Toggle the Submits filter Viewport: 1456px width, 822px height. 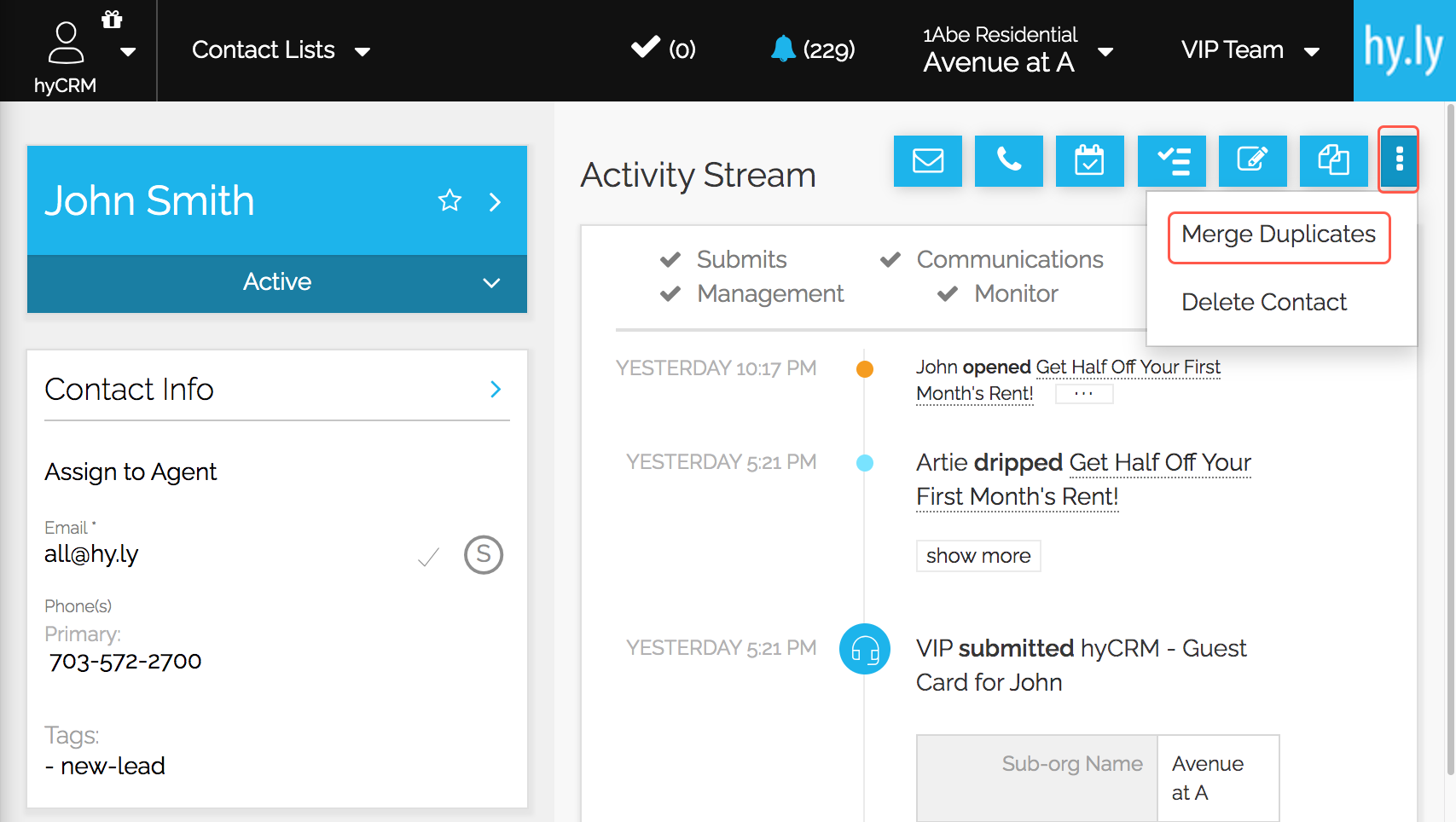coord(723,259)
